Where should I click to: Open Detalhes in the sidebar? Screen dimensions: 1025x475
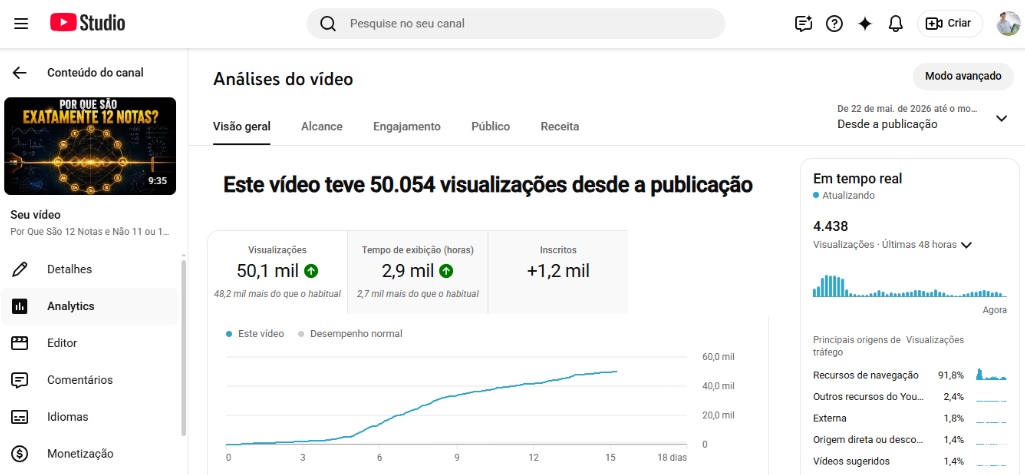tap(89, 269)
